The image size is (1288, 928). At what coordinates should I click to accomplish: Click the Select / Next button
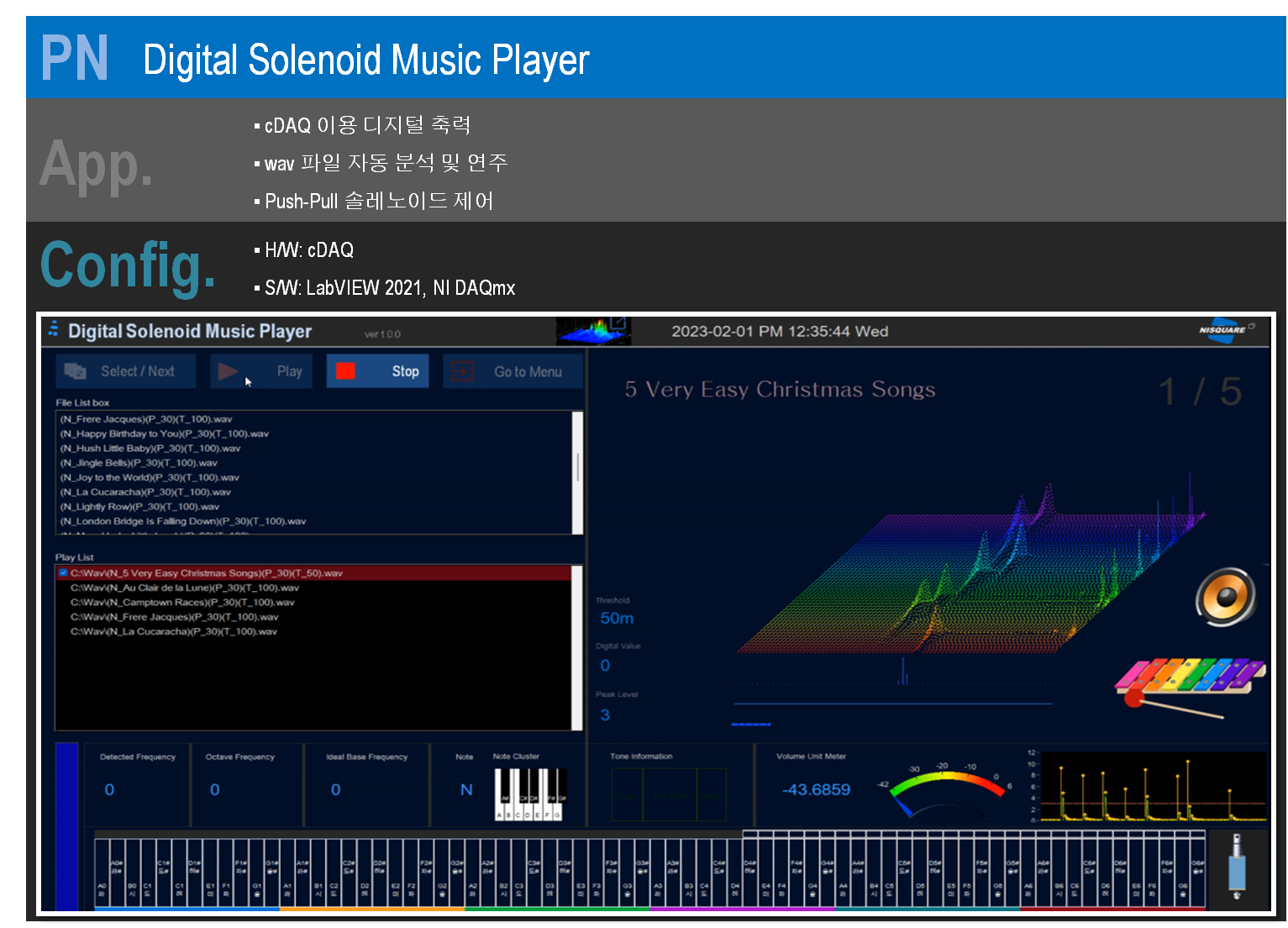(125, 371)
